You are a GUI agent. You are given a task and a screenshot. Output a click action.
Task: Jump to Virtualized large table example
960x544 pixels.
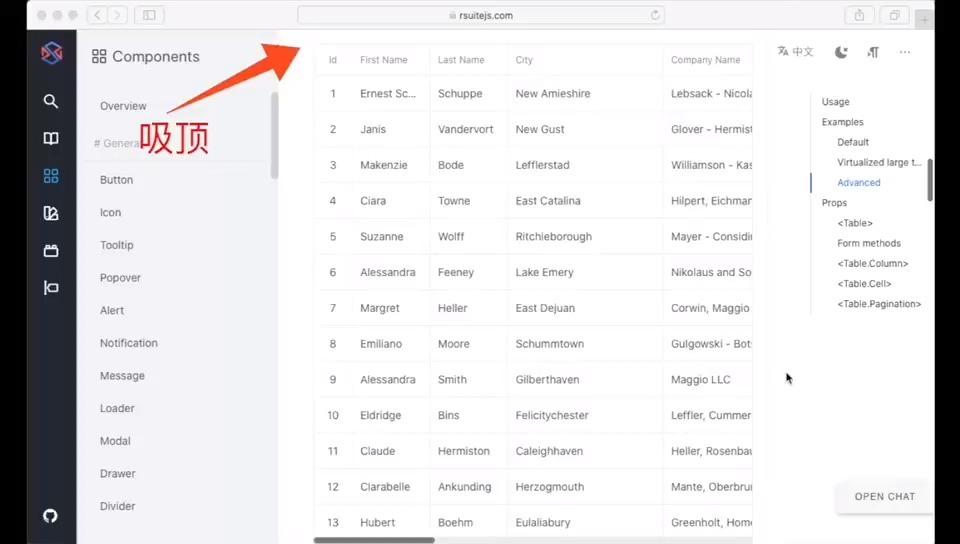(x=879, y=162)
